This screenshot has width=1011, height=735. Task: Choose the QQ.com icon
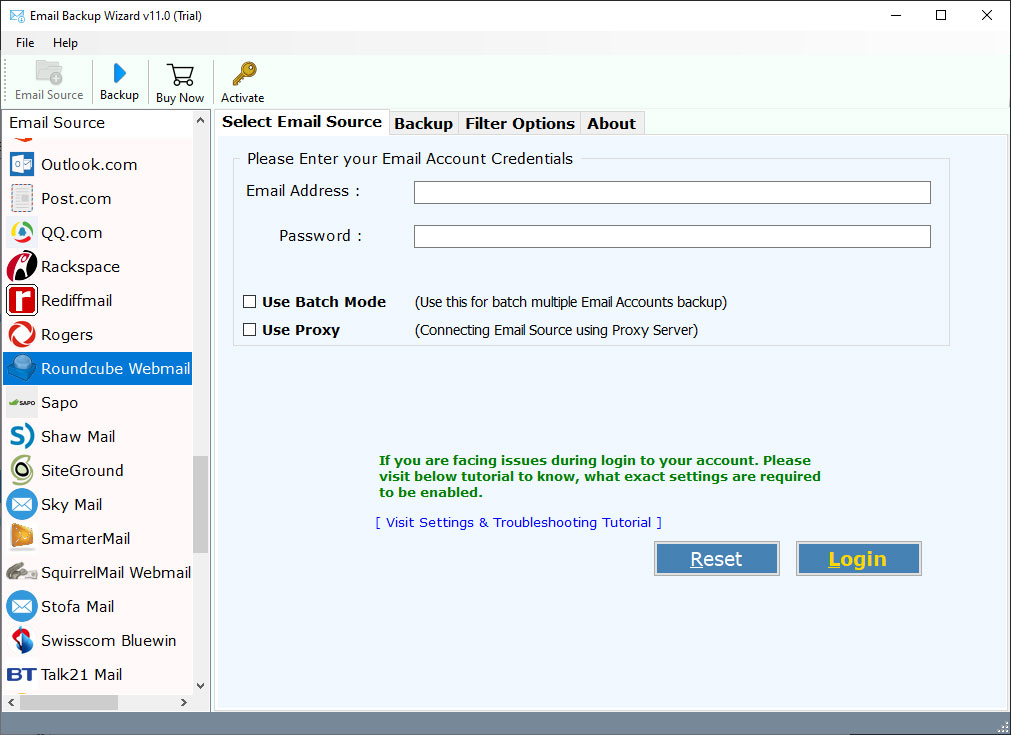point(22,233)
